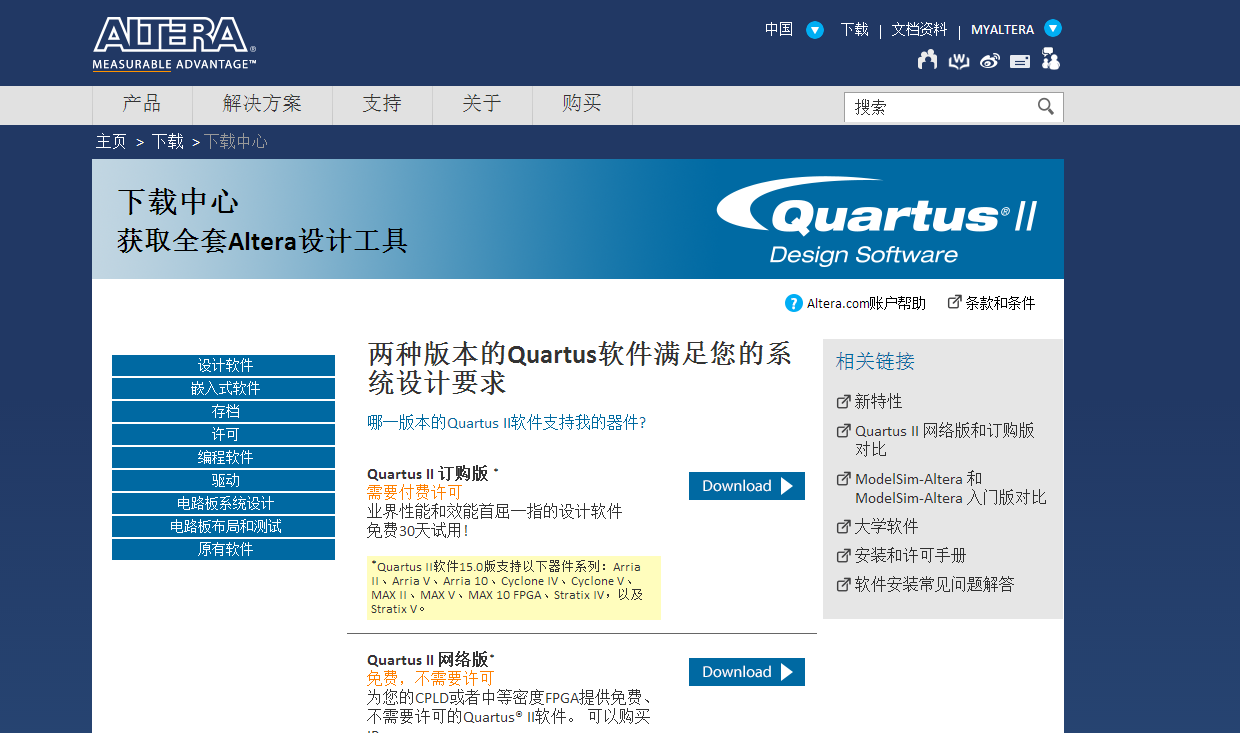Select 驱动 in the sidebar
Viewport: 1240px width, 733px height.
224,480
